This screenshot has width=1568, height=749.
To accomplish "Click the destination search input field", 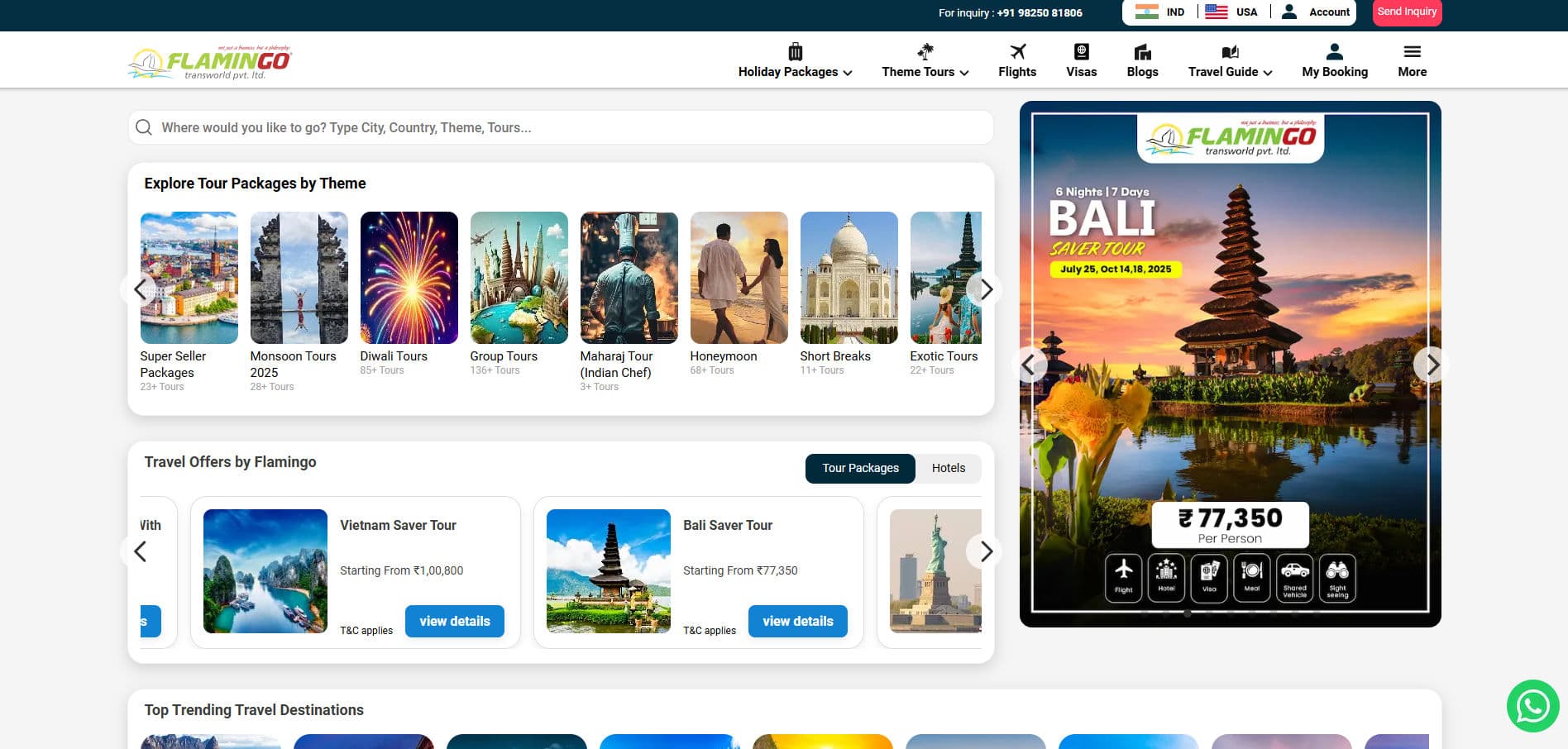I will [561, 127].
